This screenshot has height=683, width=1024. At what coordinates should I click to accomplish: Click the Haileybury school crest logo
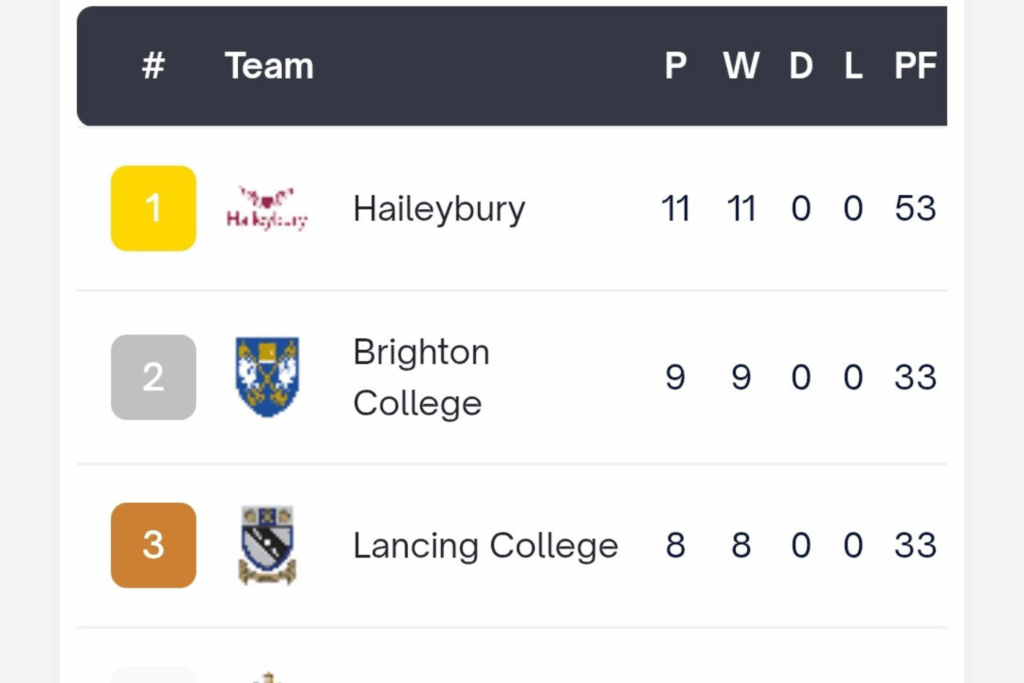[267, 208]
